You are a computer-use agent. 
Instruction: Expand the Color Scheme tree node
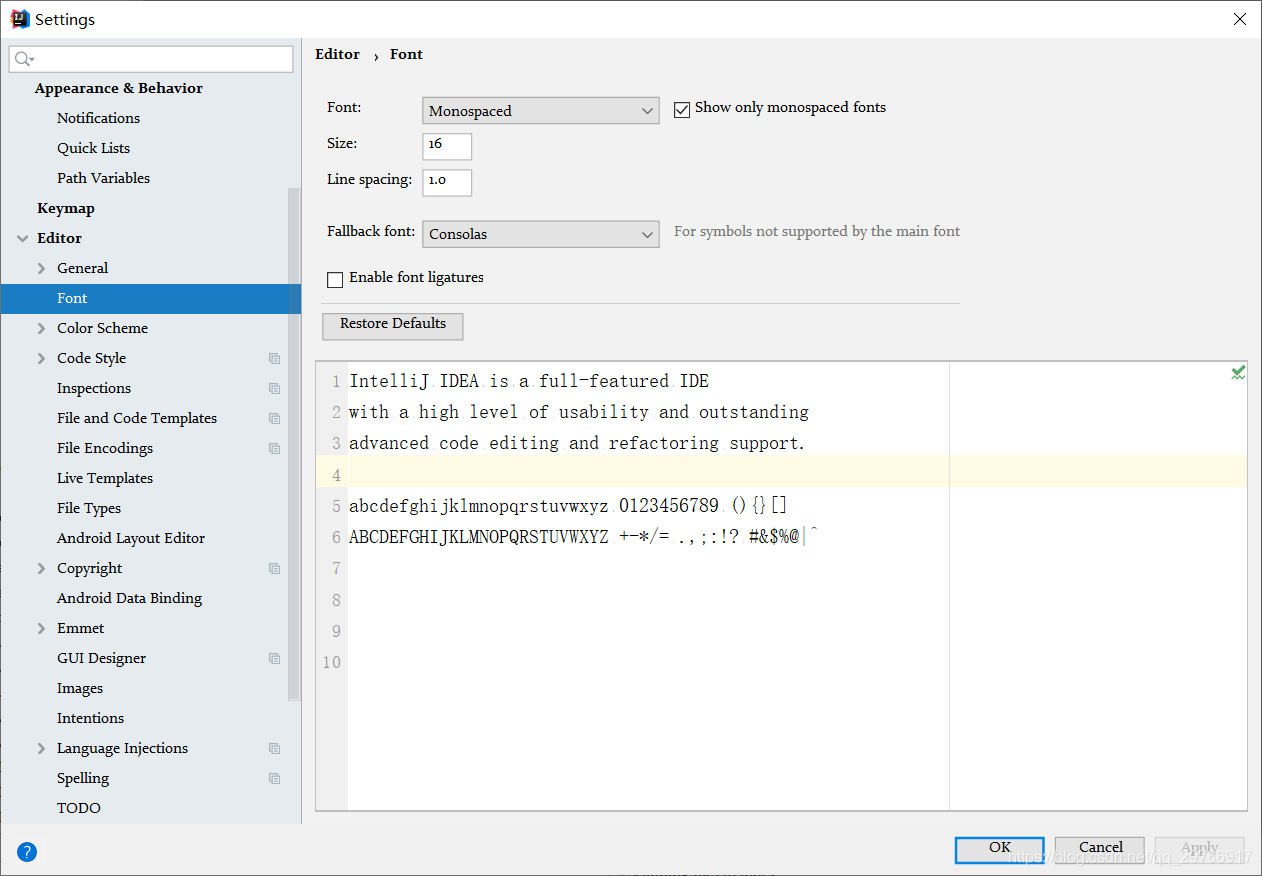[x=41, y=328]
